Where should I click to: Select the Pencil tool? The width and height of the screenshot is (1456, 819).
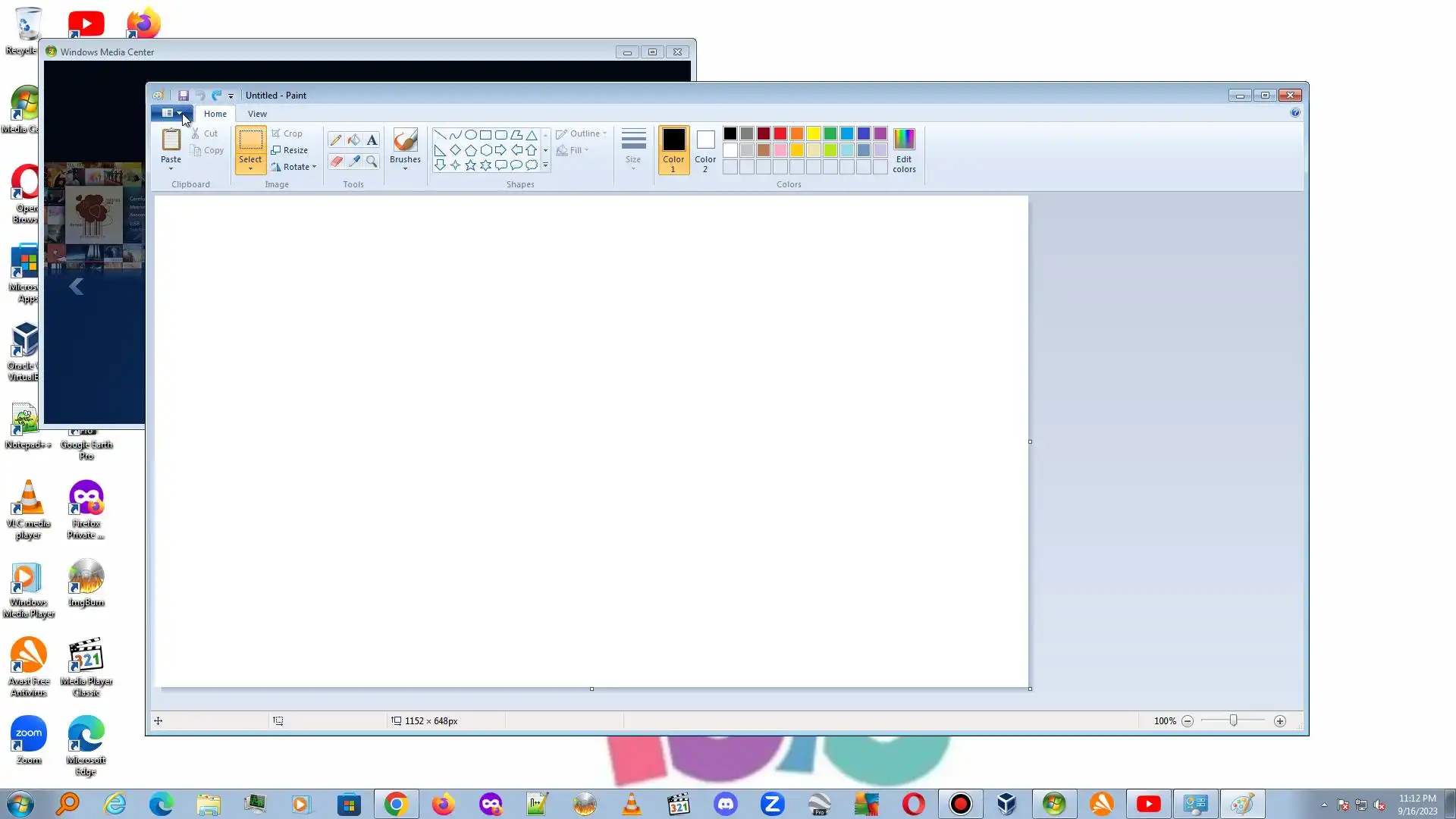click(335, 140)
